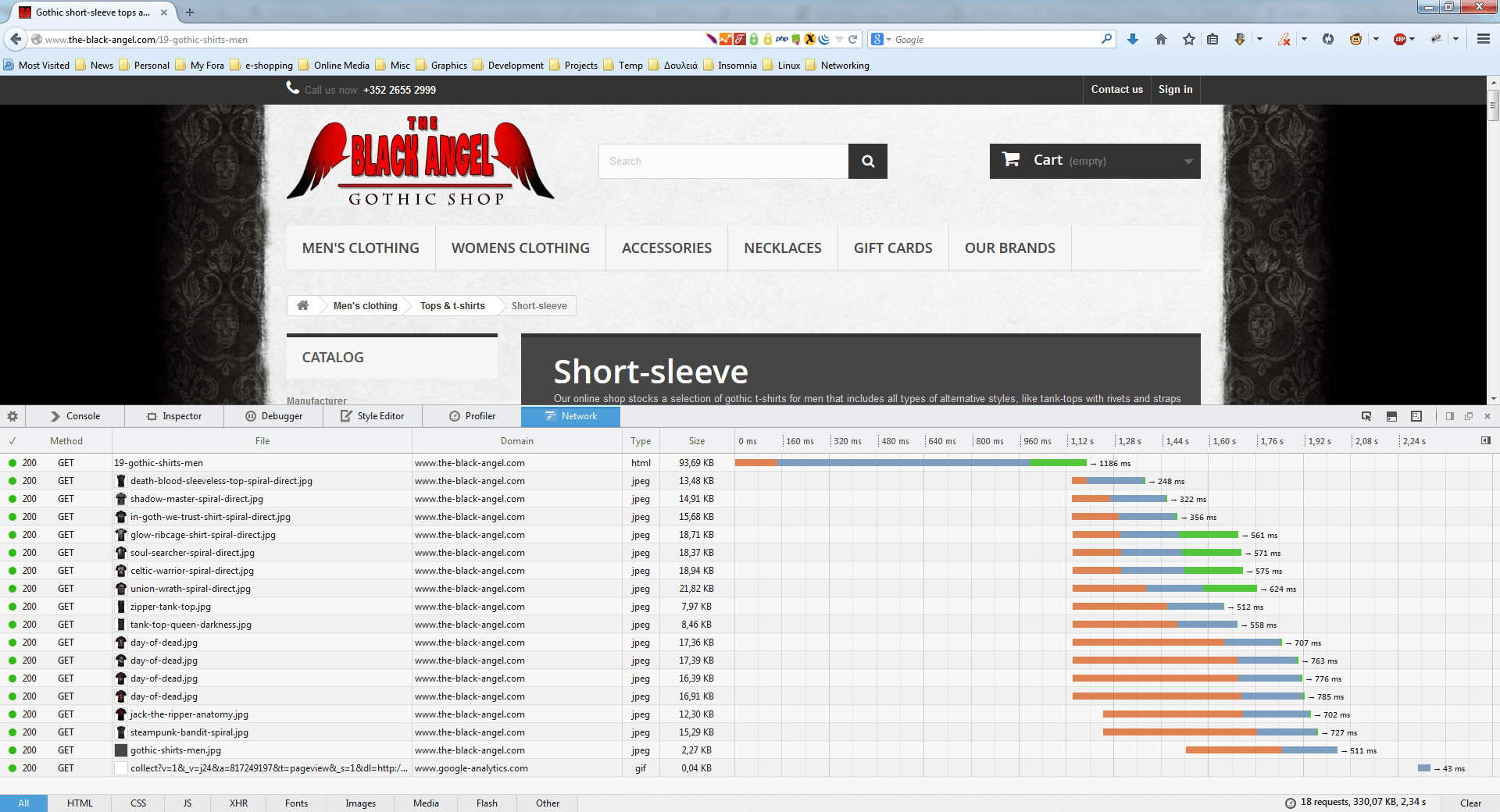This screenshot has height=812, width=1500.
Task: Open responsive design mode icon
Action: point(1416,416)
